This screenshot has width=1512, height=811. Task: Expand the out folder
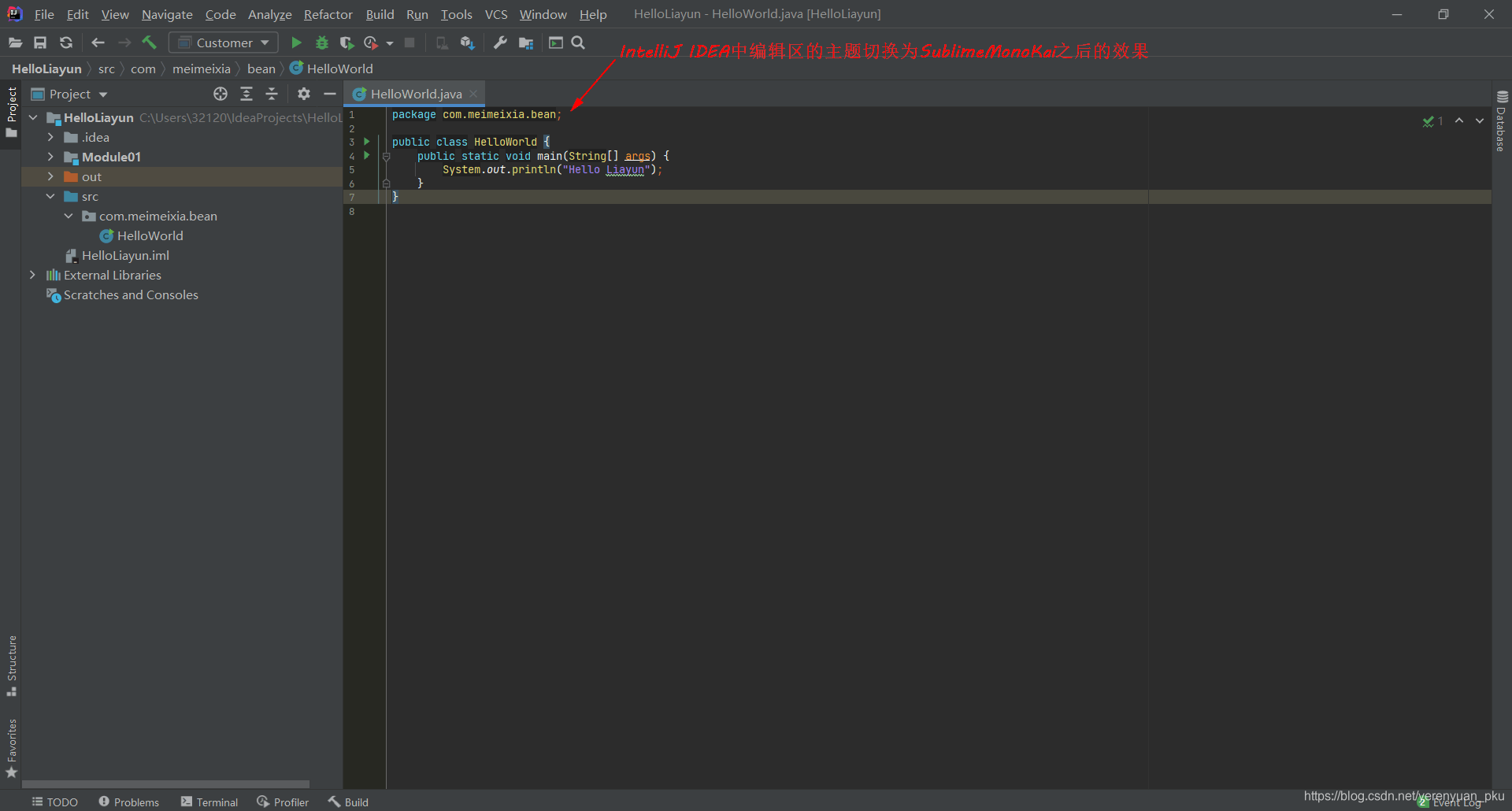coord(50,176)
